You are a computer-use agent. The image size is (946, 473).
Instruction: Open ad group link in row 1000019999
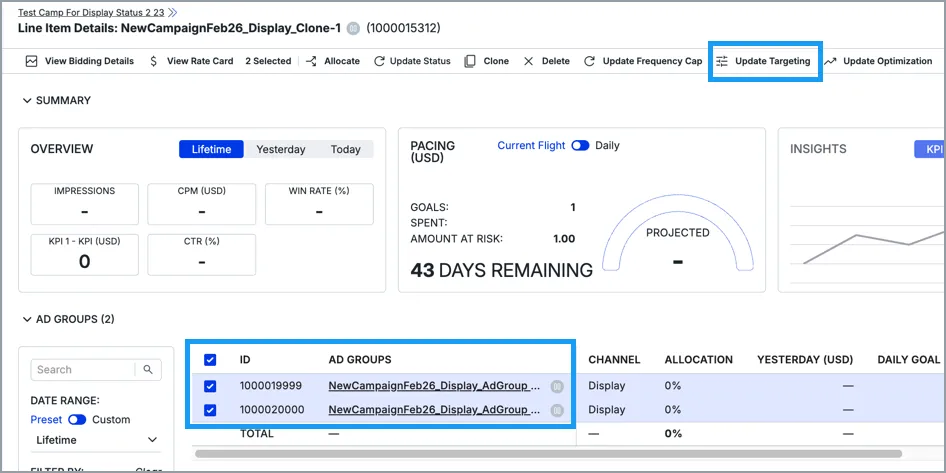434,386
